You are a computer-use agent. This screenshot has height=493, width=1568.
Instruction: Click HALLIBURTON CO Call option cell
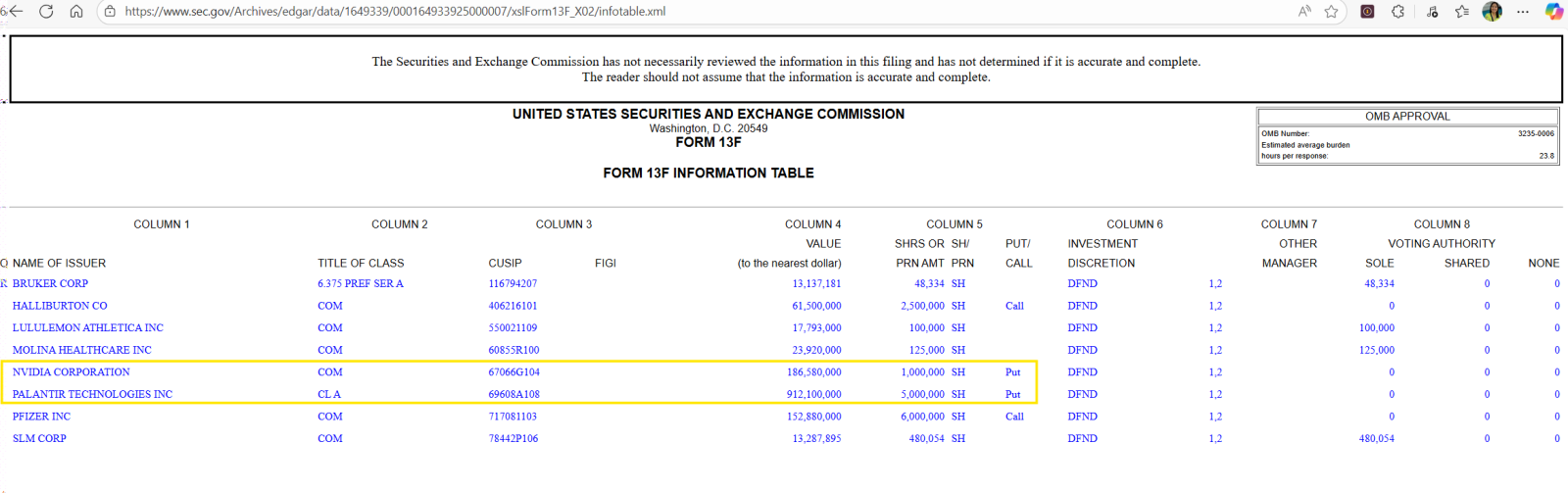pos(1014,306)
